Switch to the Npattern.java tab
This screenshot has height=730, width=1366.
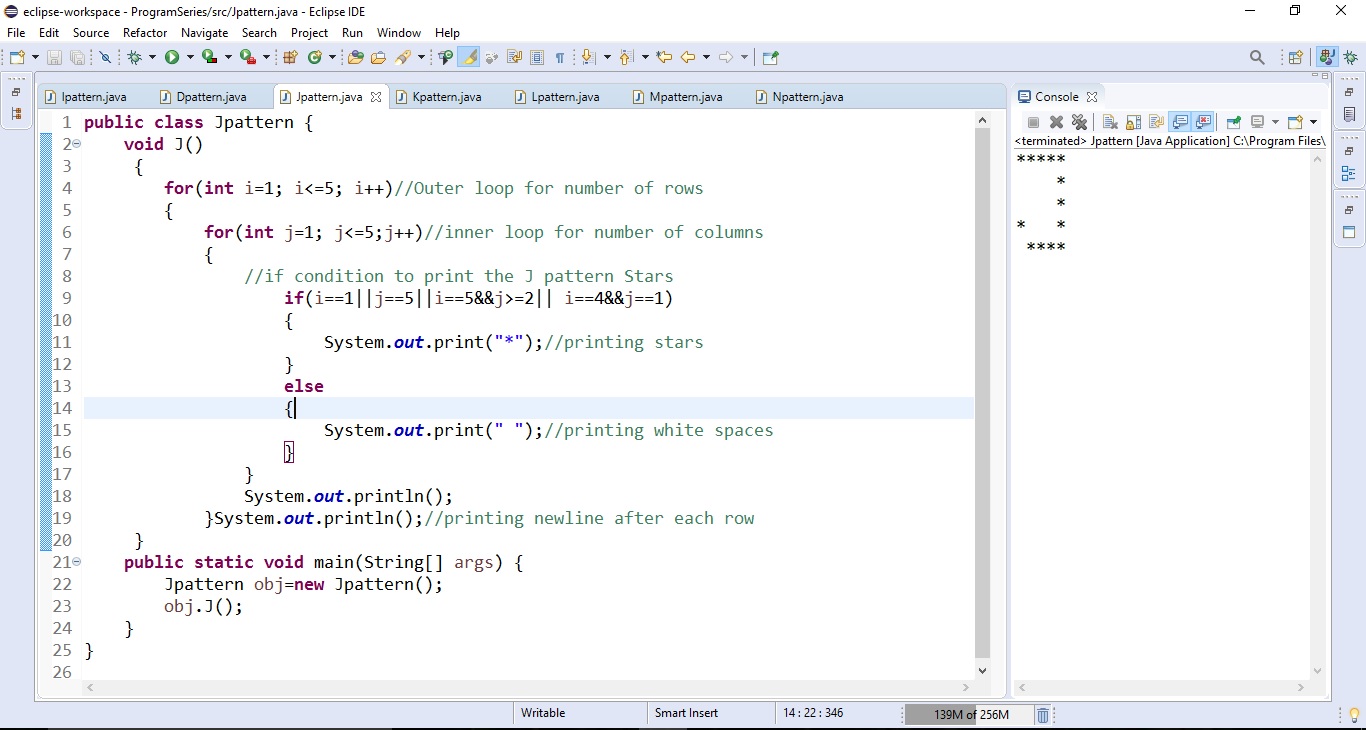click(x=806, y=97)
